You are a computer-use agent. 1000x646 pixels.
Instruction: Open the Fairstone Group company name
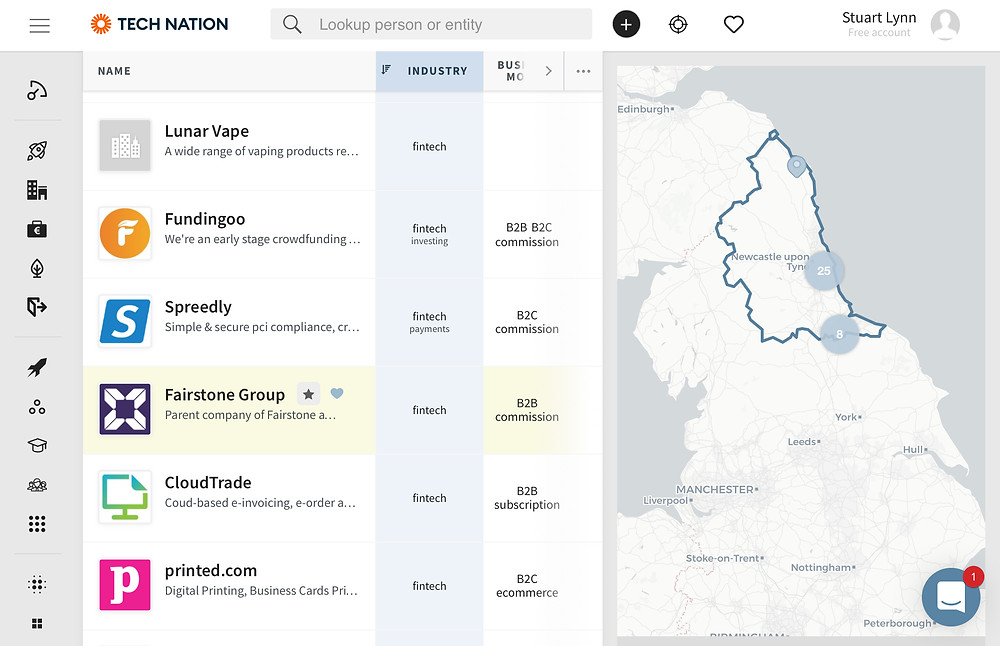pos(224,395)
